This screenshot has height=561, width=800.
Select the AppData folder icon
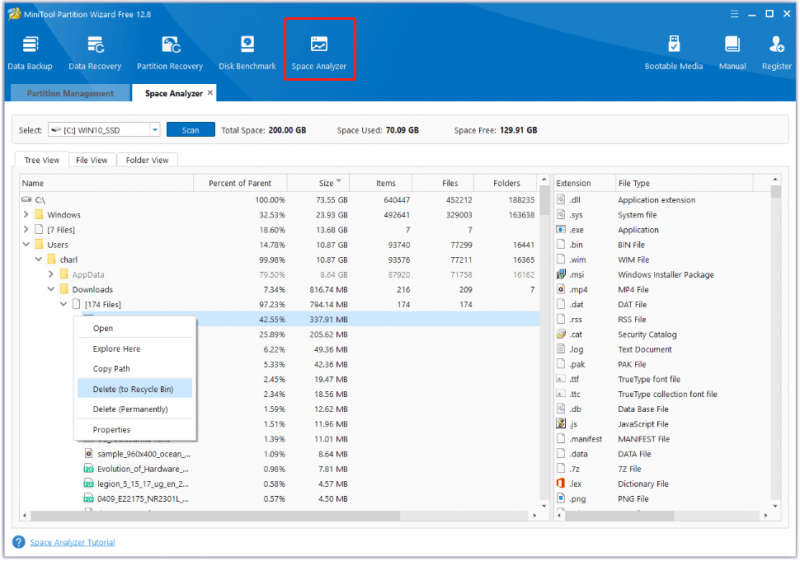[64, 274]
